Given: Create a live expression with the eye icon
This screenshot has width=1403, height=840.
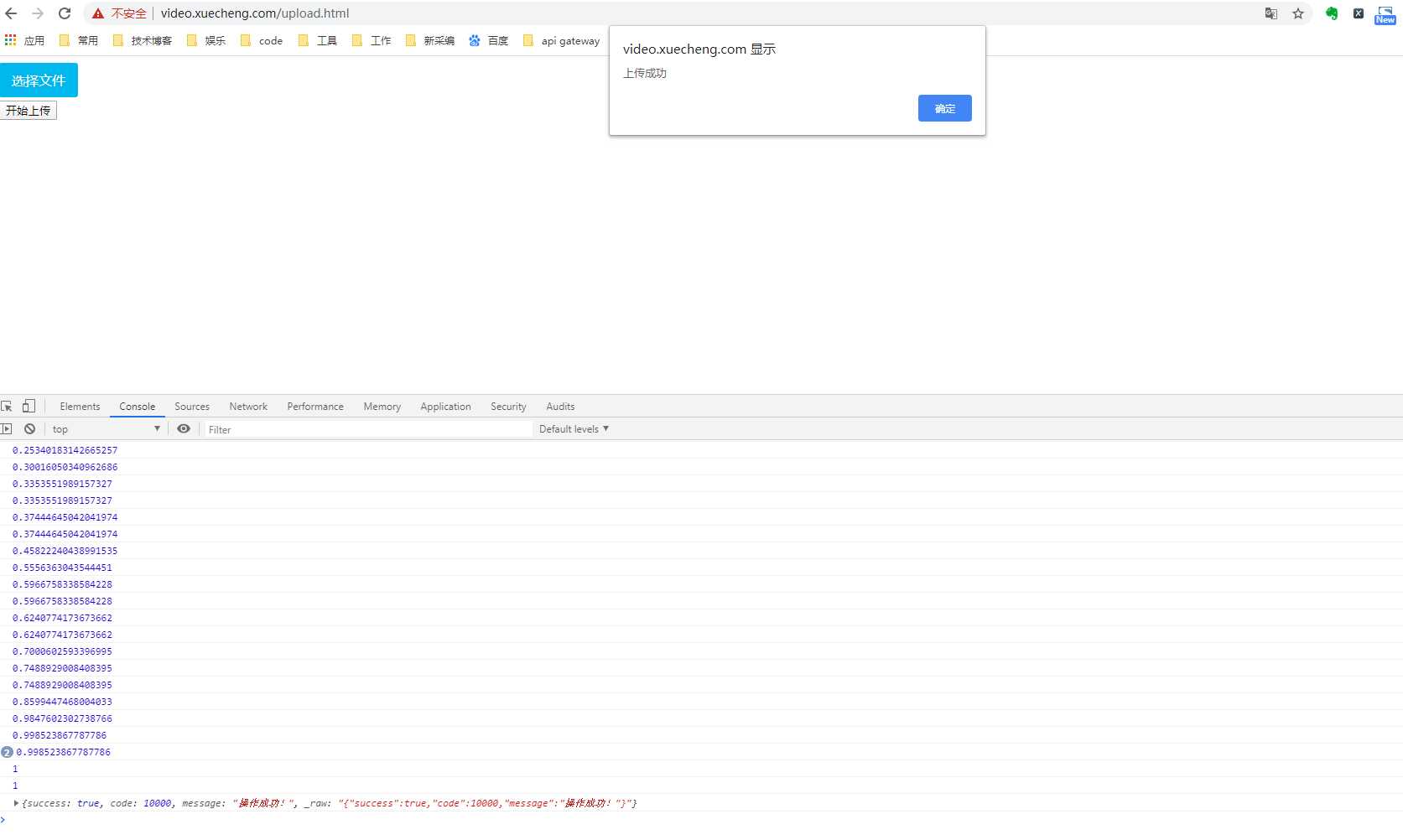Looking at the screenshot, I should click(184, 429).
